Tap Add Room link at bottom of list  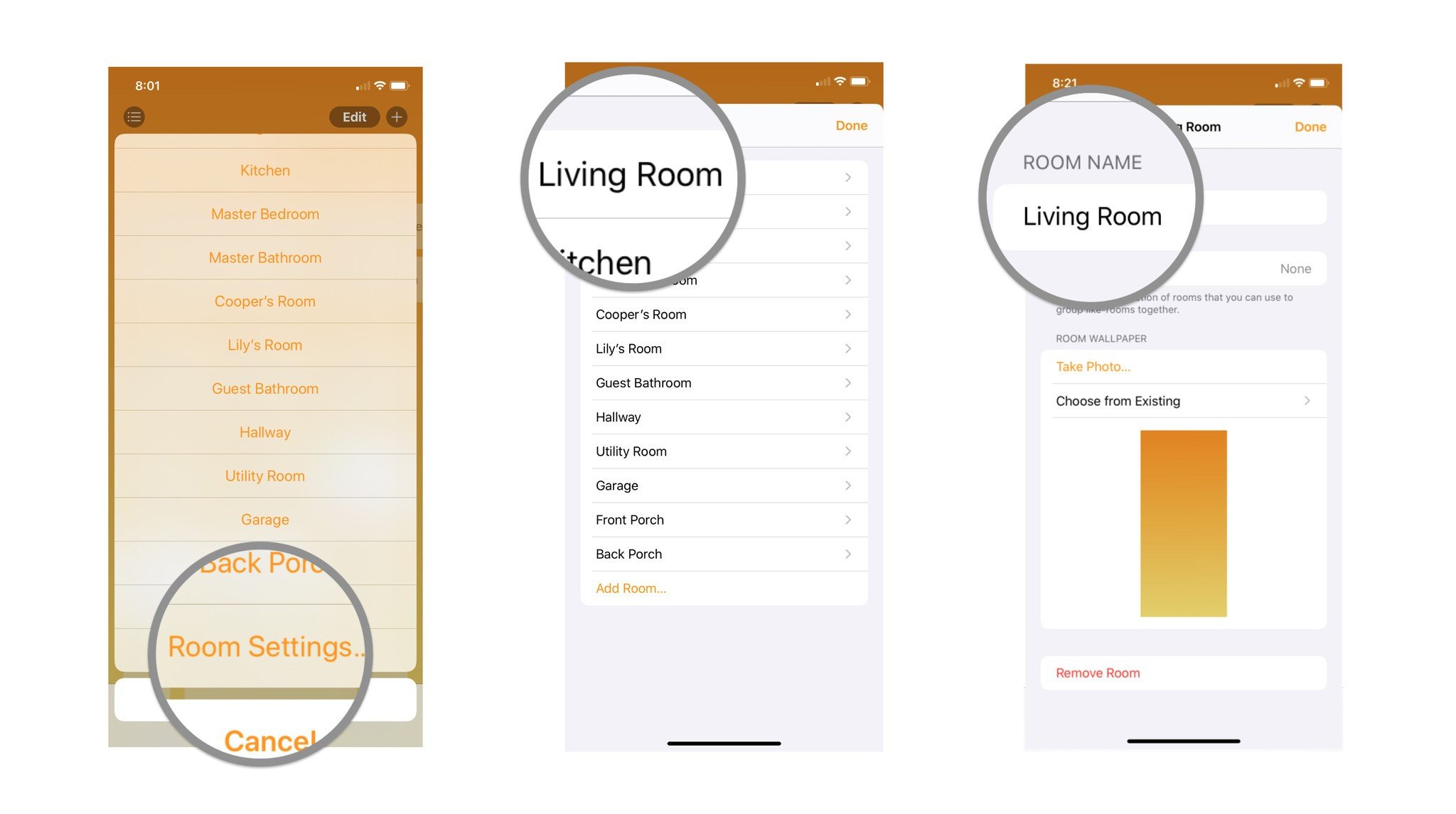(630, 587)
